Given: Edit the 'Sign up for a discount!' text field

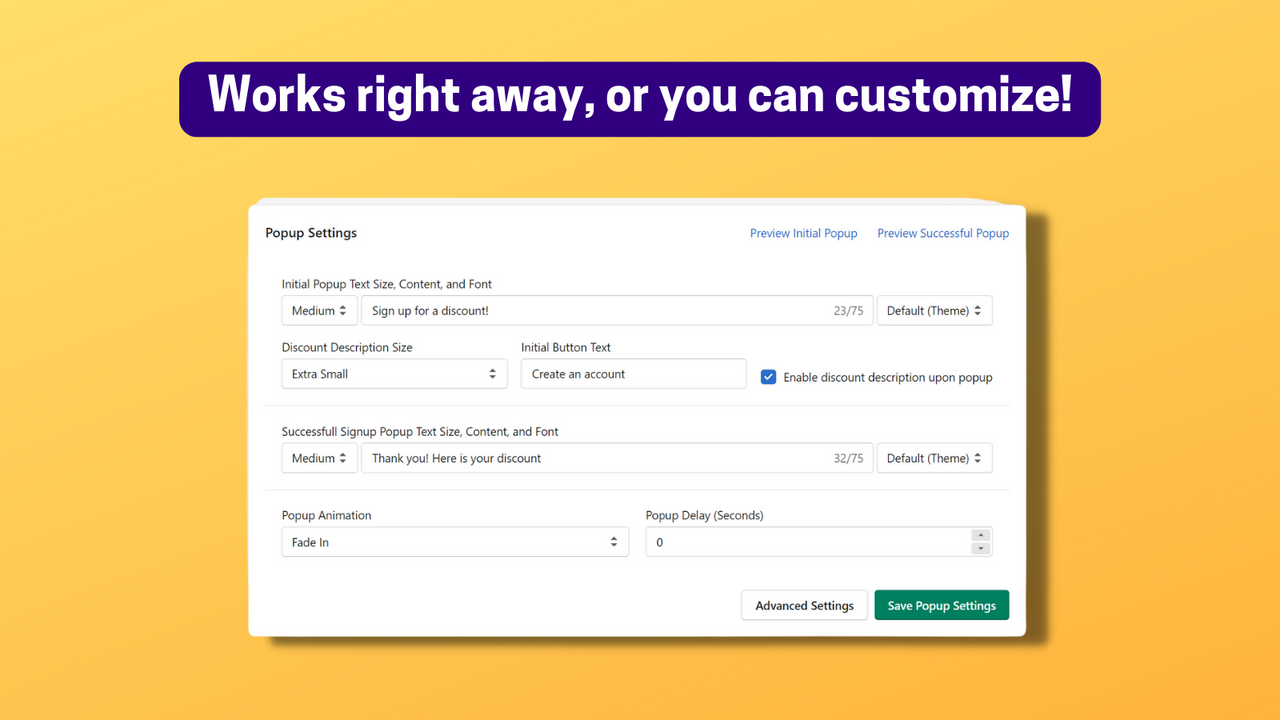Looking at the screenshot, I should pos(617,311).
